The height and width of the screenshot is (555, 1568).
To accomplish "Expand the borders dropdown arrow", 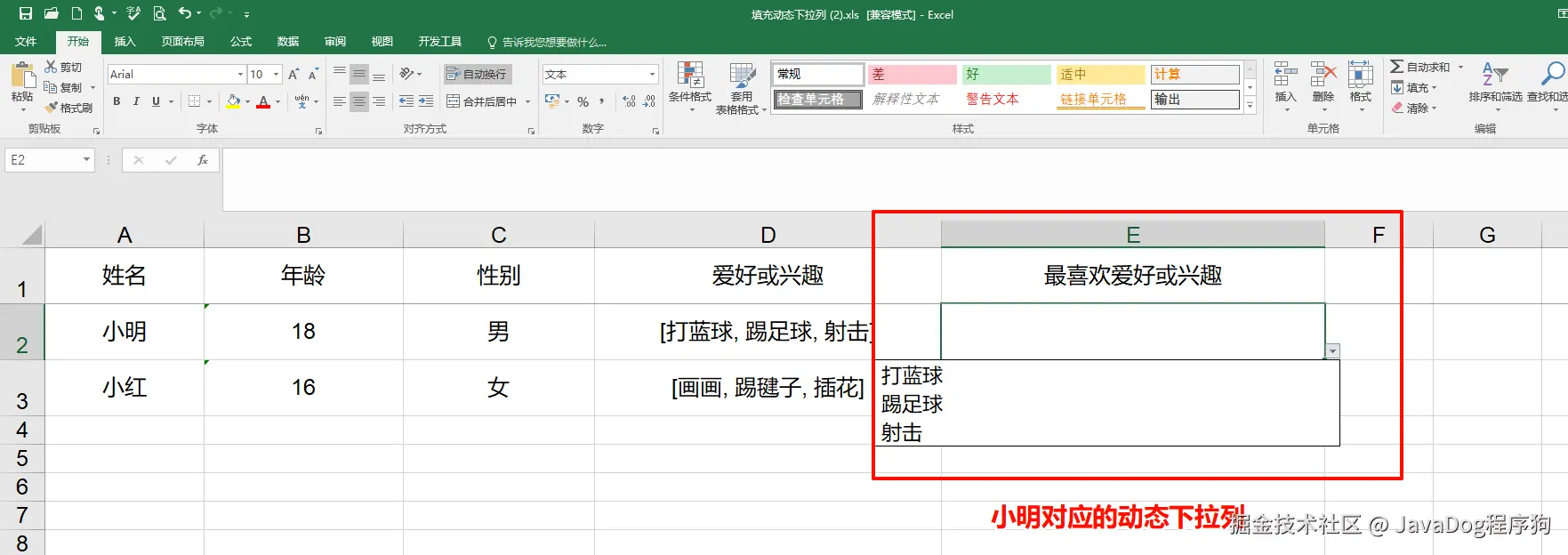I will (209, 102).
